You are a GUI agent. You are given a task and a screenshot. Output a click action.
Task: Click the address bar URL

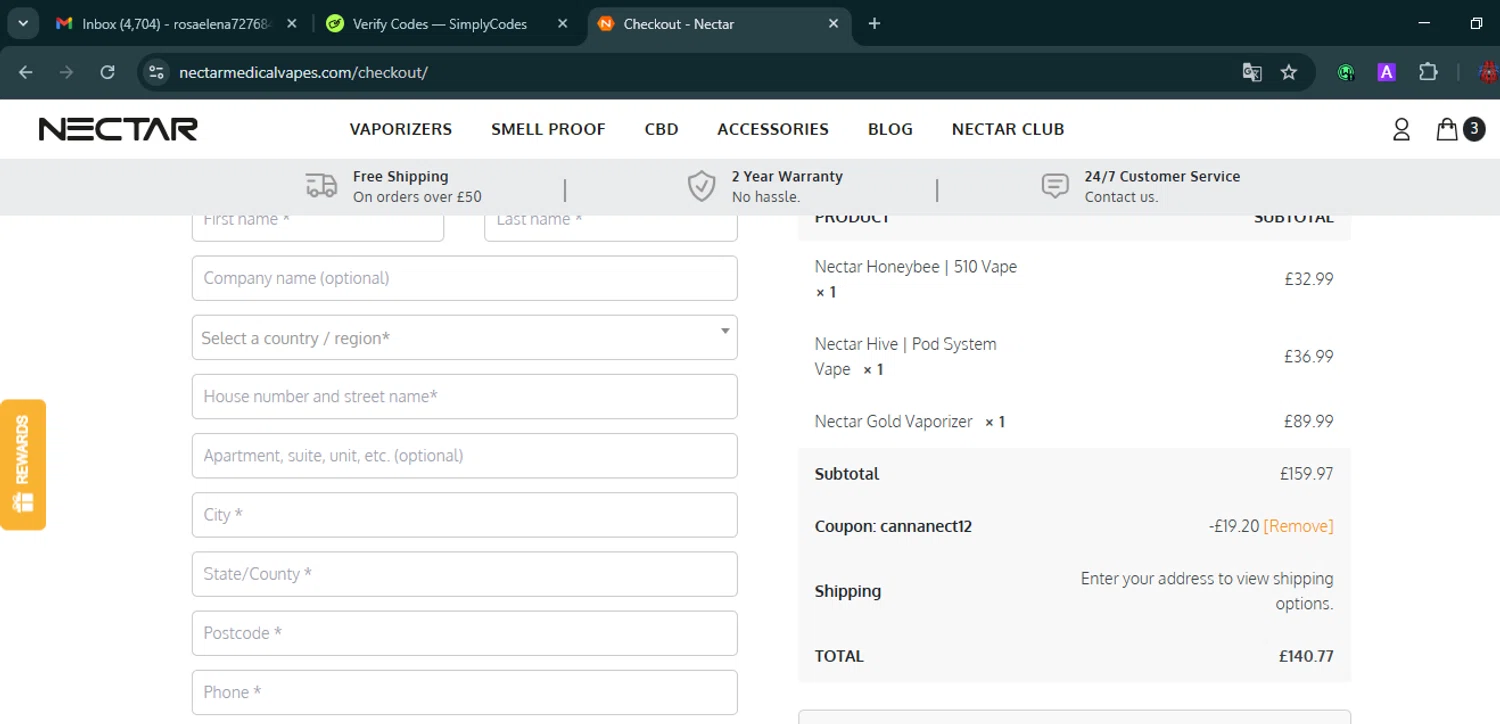click(x=303, y=72)
